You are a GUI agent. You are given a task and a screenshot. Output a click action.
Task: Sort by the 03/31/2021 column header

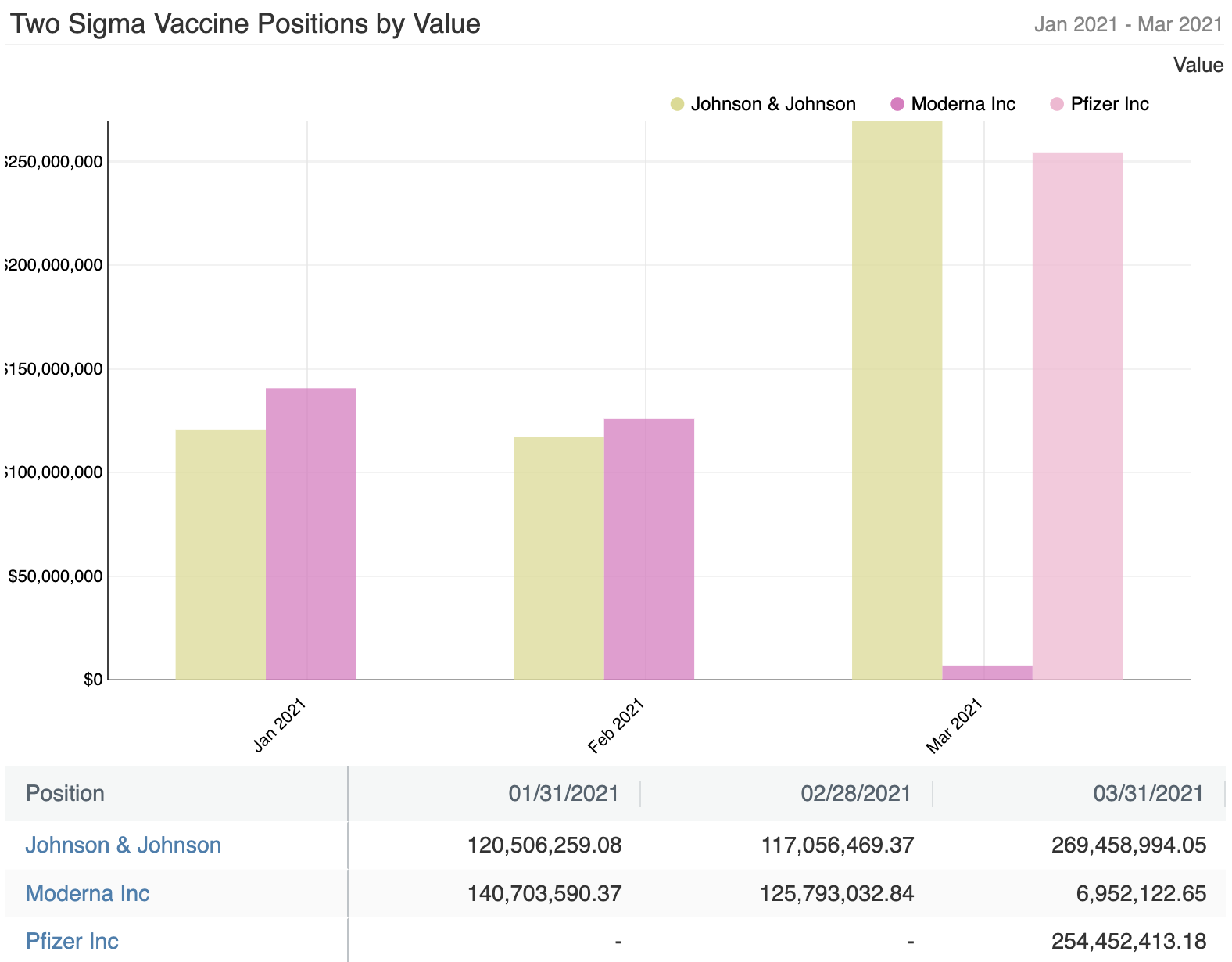(x=1148, y=793)
